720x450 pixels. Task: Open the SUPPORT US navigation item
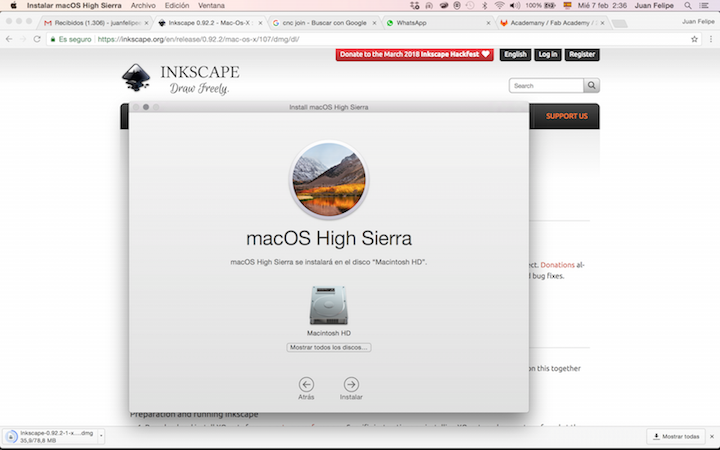[x=567, y=116]
